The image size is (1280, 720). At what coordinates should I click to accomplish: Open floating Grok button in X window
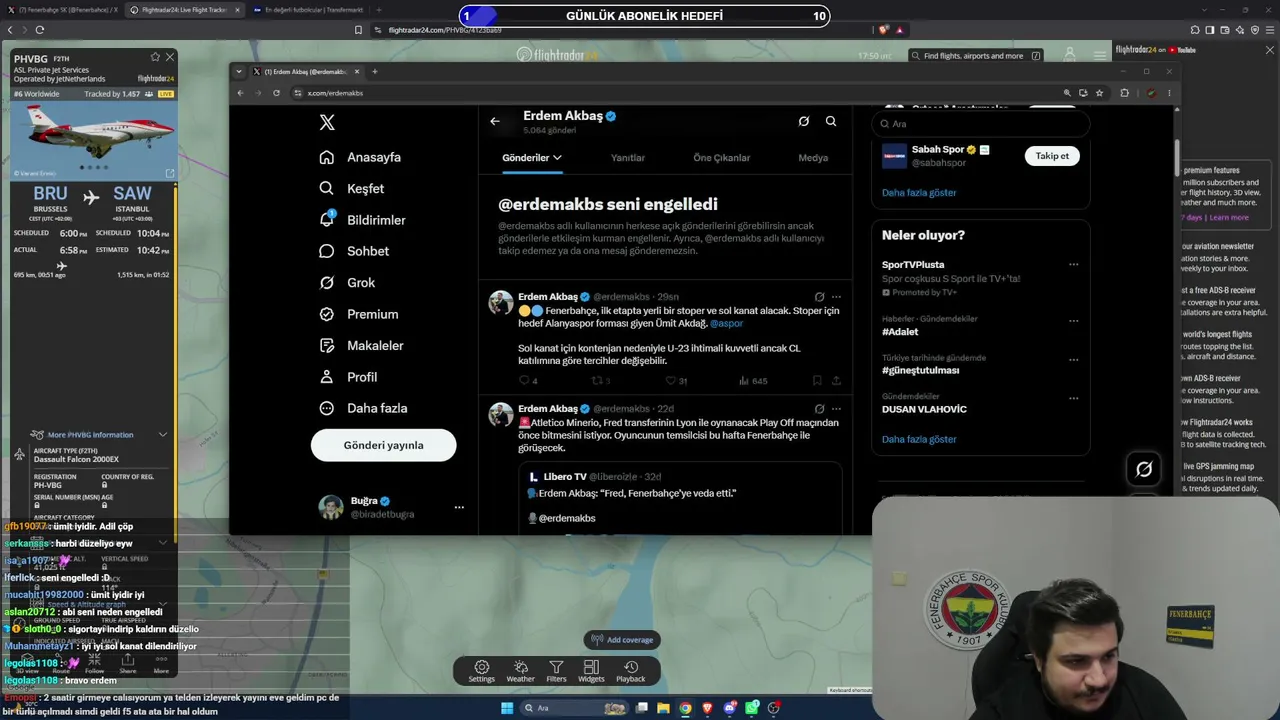coord(1144,468)
